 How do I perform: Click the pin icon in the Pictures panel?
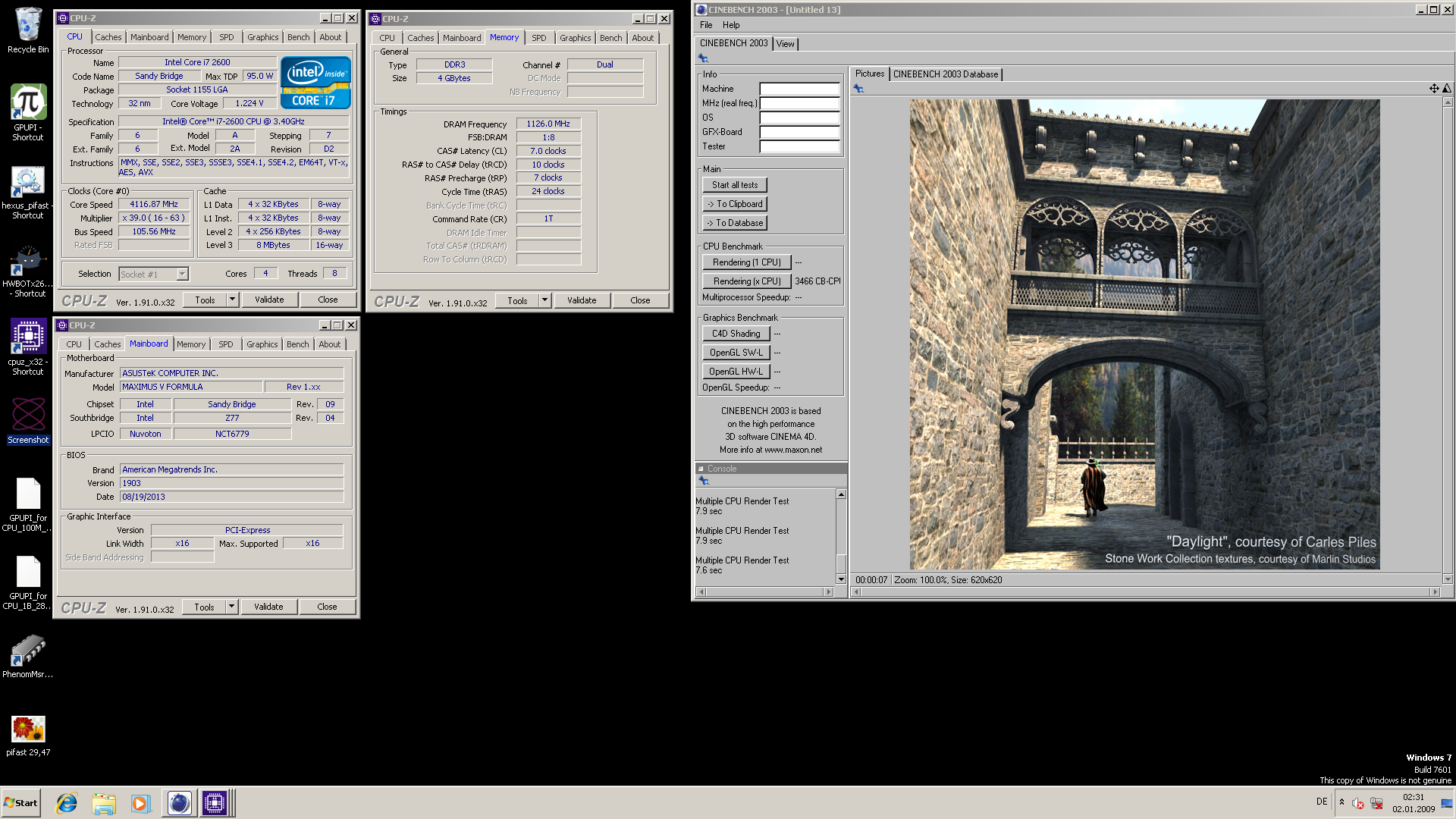pyautogui.click(x=858, y=89)
